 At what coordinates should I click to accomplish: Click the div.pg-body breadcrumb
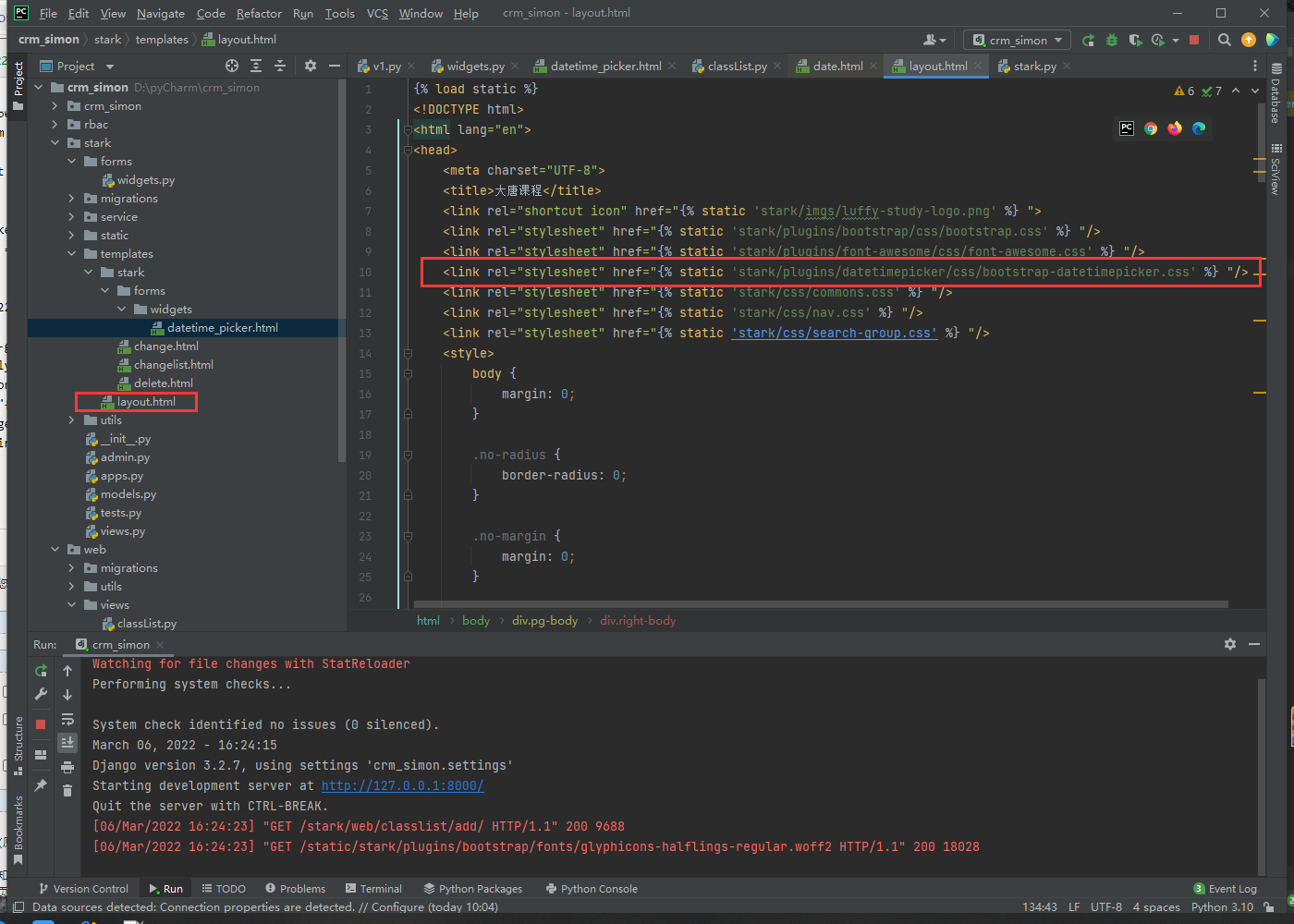tap(544, 620)
